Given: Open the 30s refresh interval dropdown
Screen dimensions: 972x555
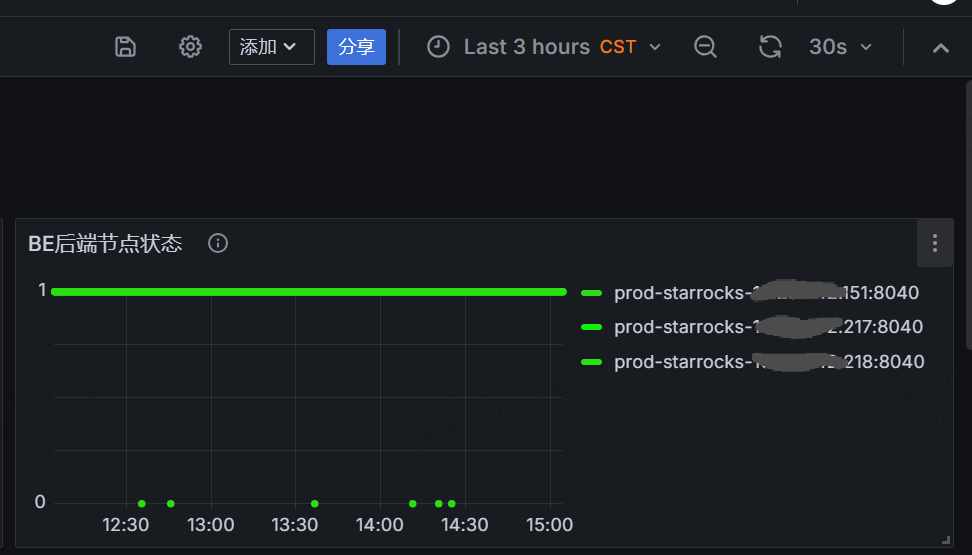Looking at the screenshot, I should pyautogui.click(x=840, y=47).
